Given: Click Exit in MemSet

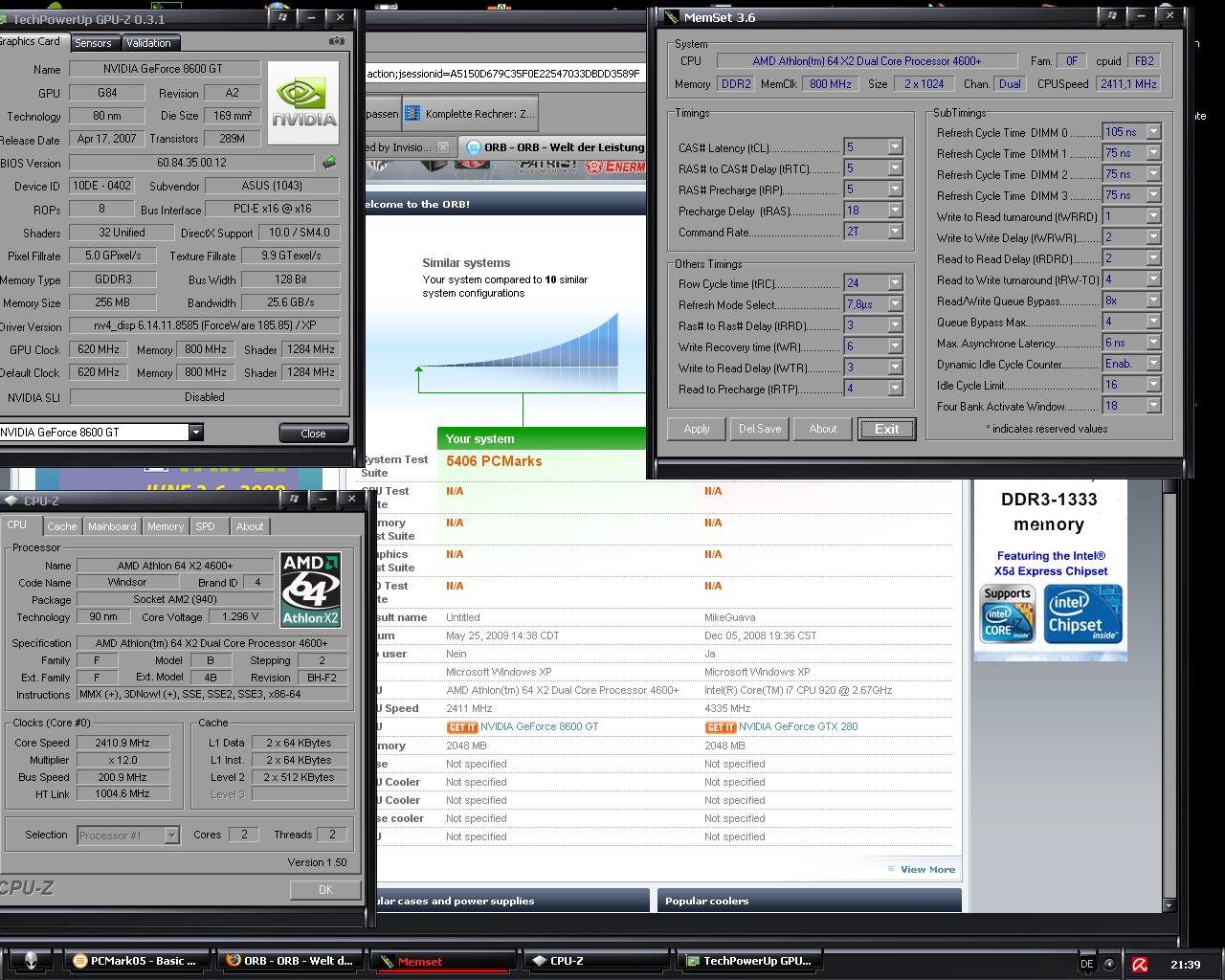Looking at the screenshot, I should 887,429.
